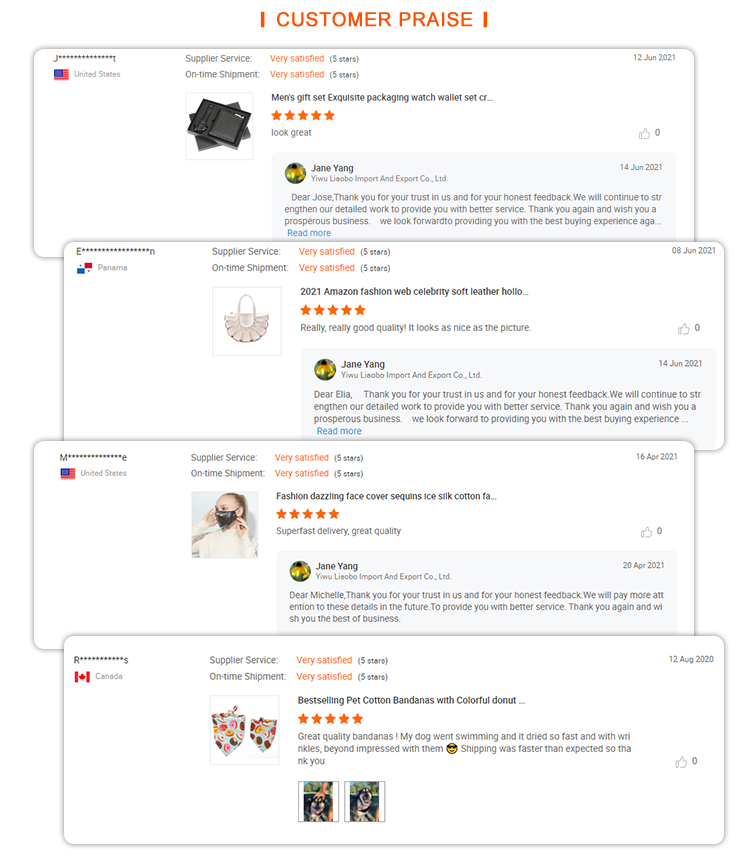The image size is (750, 862).
Task: Open 'Bestselling Pet Cotton Bandanas' product link
Action: [x=411, y=701]
